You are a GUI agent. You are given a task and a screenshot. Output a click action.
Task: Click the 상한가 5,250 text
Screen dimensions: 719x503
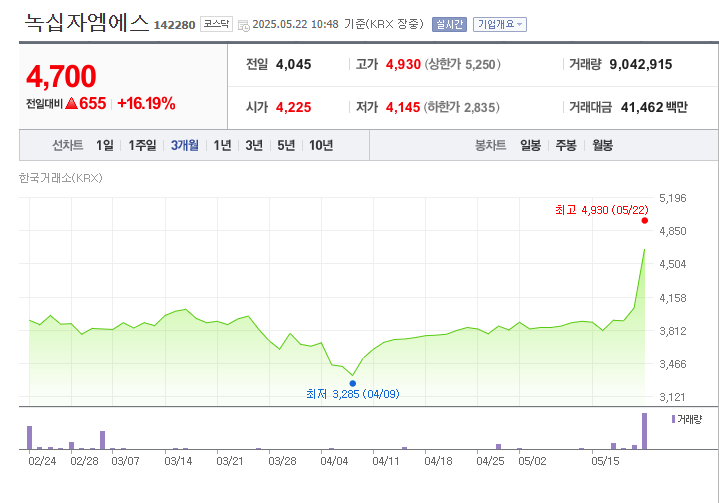click(x=462, y=64)
